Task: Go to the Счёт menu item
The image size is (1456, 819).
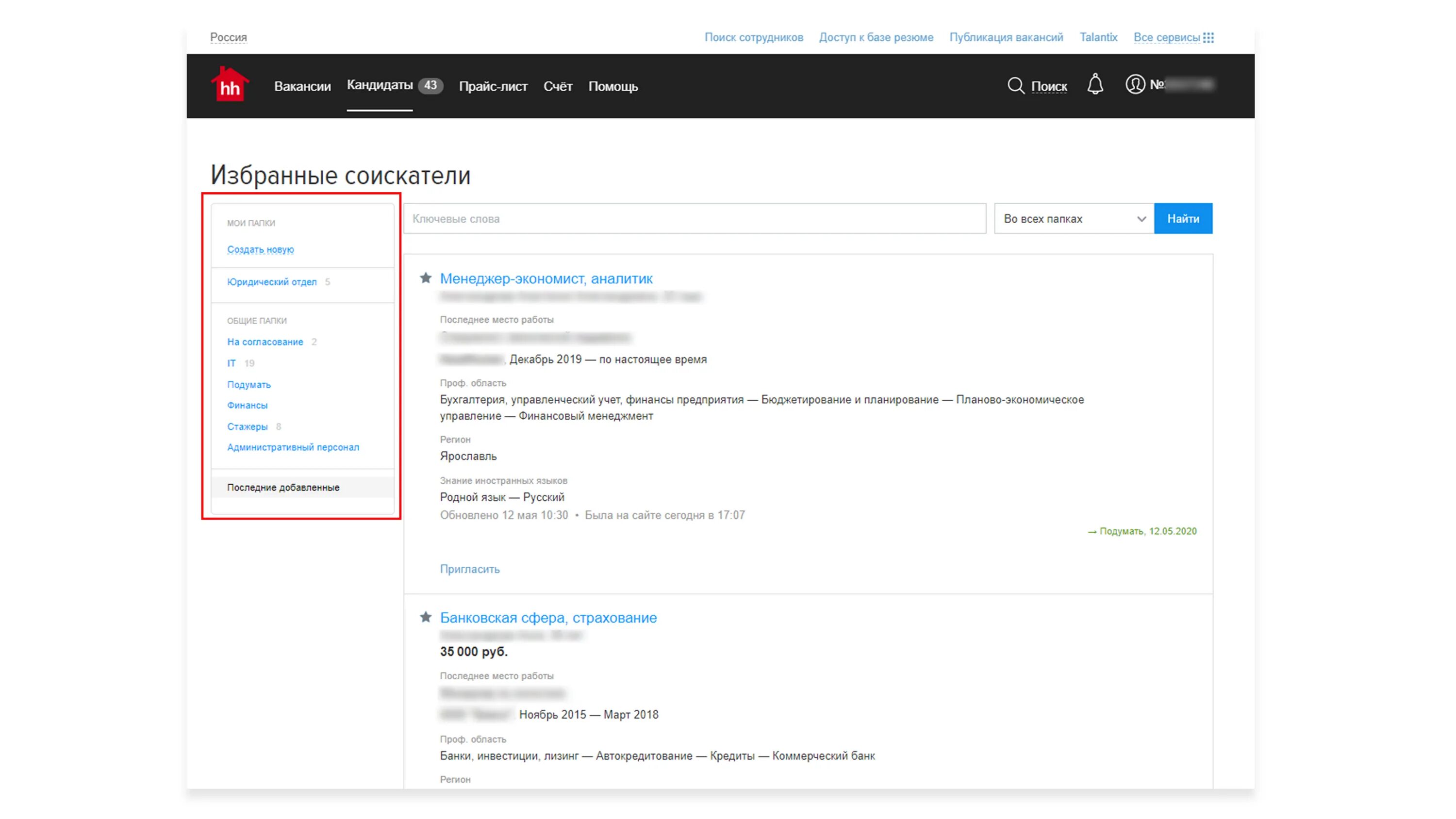Action: point(558,86)
